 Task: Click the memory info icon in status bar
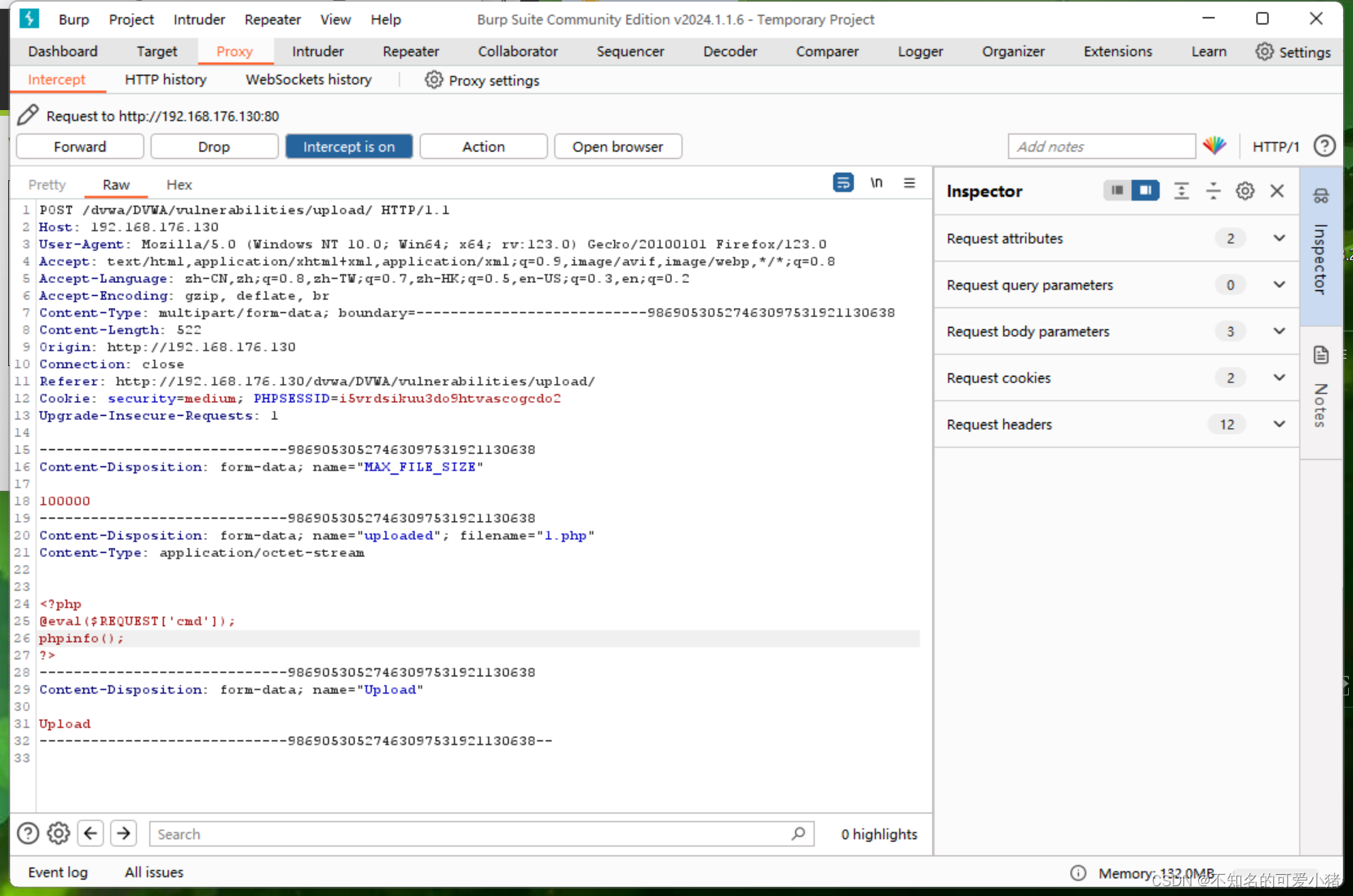1078,873
